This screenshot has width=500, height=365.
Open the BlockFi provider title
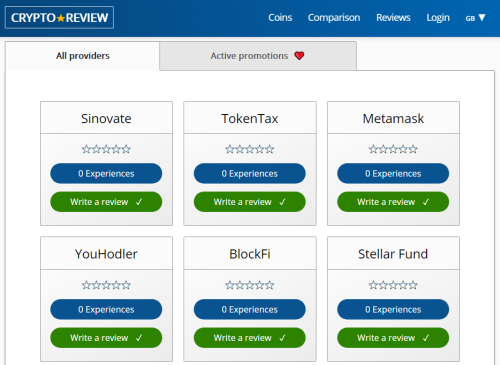[250, 254]
